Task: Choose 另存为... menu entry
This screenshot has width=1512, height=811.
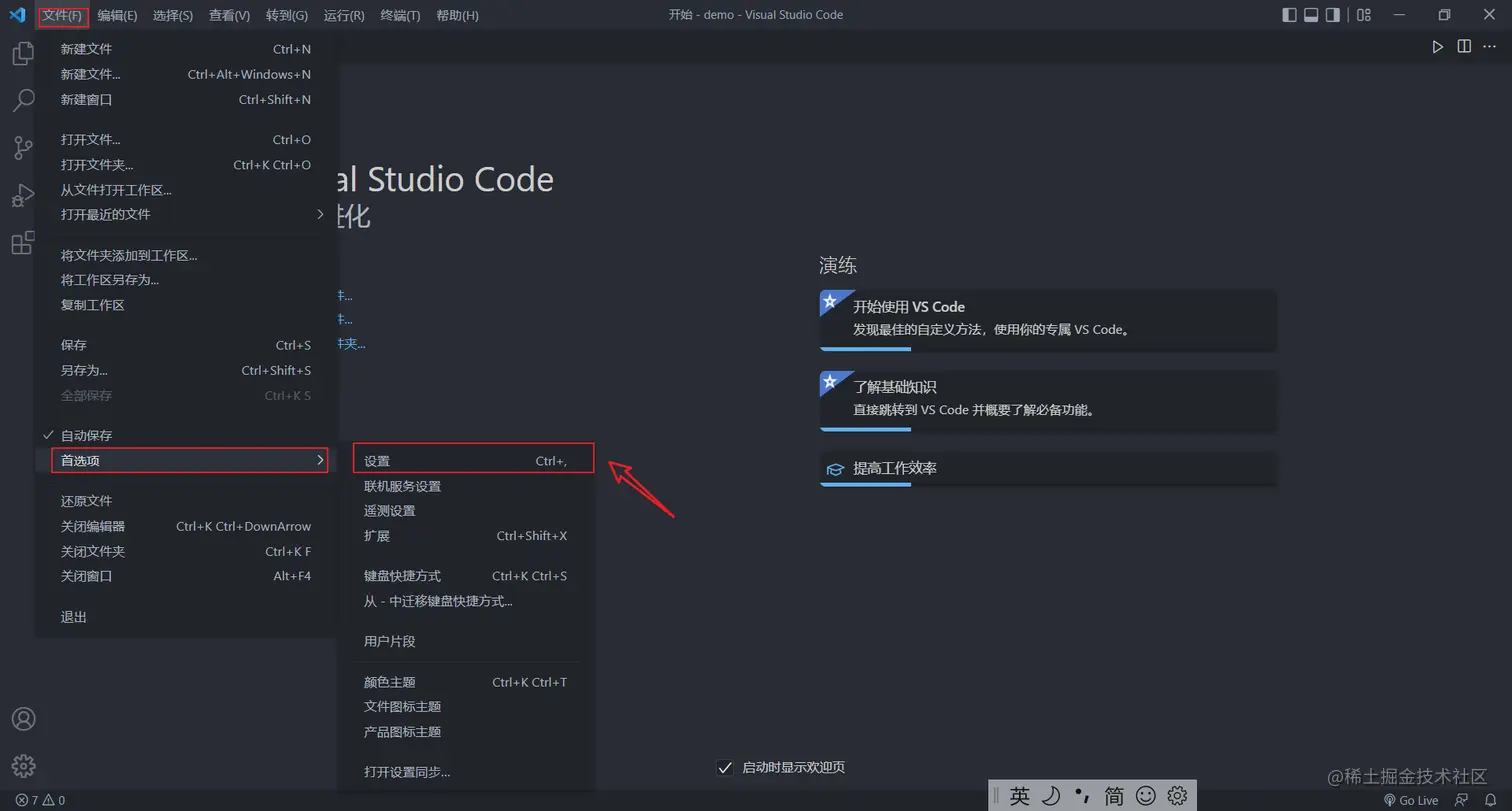Action: click(x=187, y=371)
